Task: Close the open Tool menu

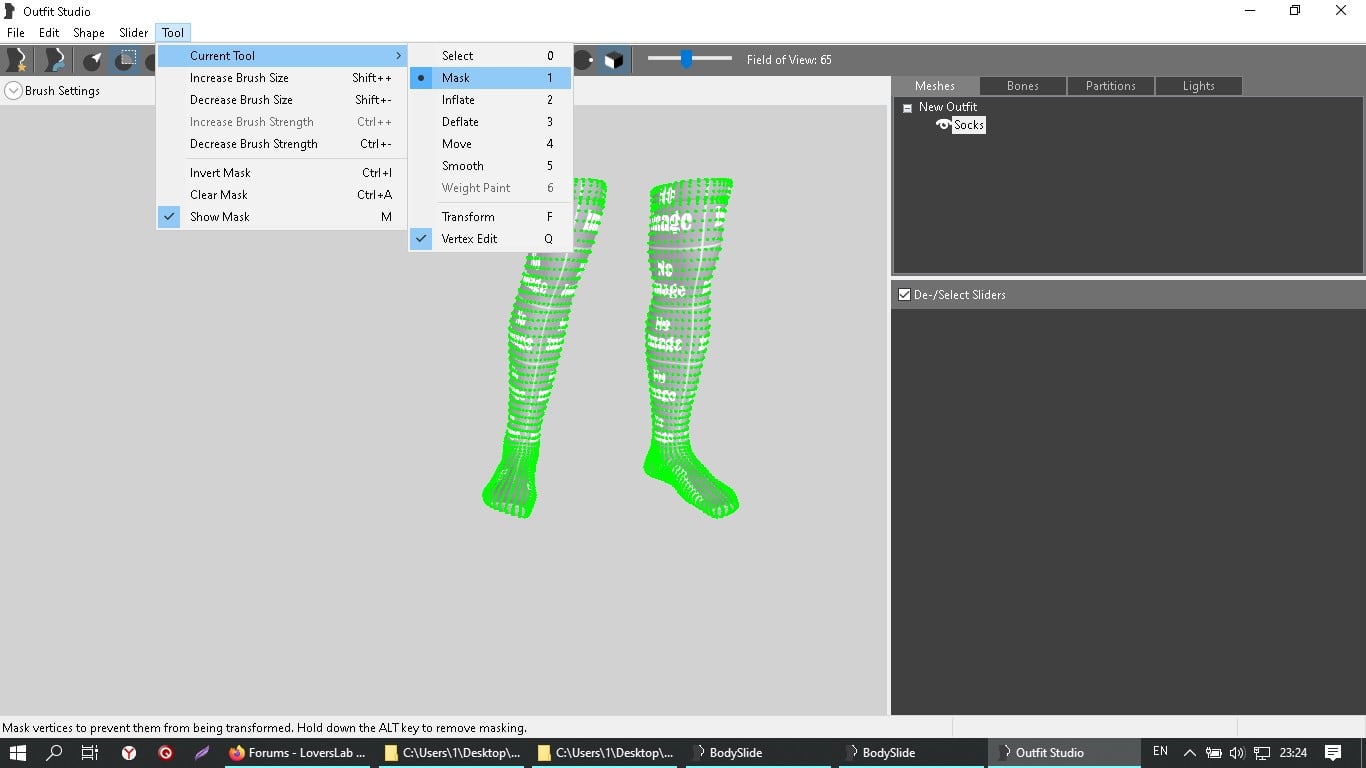Action: (x=173, y=33)
